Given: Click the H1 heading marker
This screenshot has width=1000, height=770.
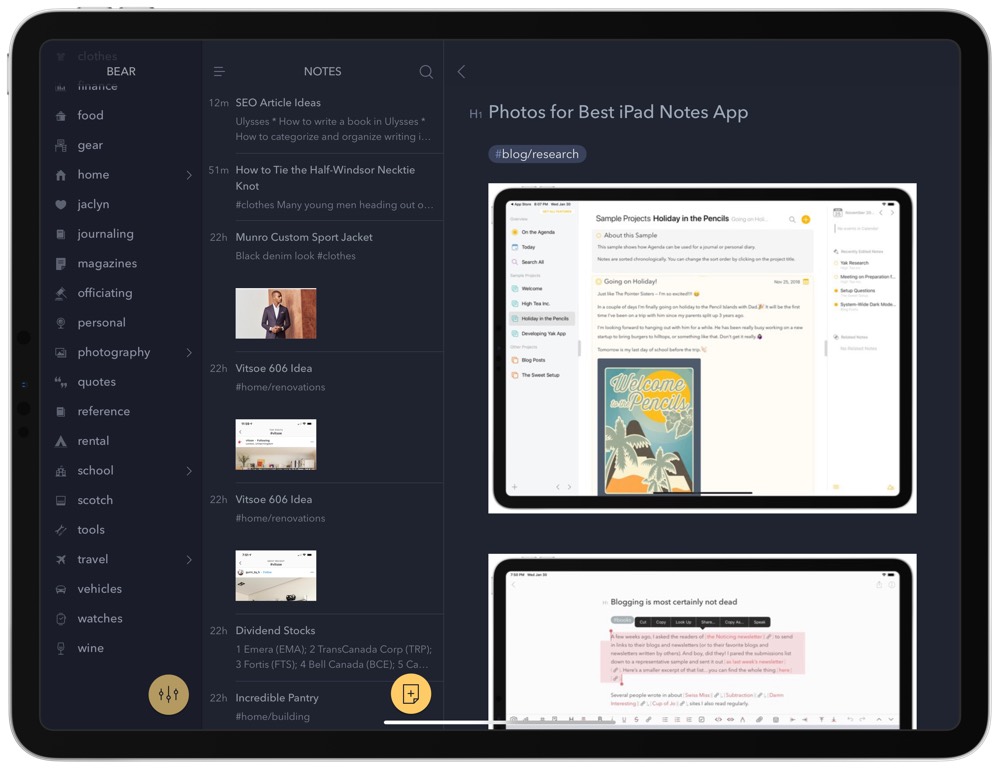Looking at the screenshot, I should (475, 114).
